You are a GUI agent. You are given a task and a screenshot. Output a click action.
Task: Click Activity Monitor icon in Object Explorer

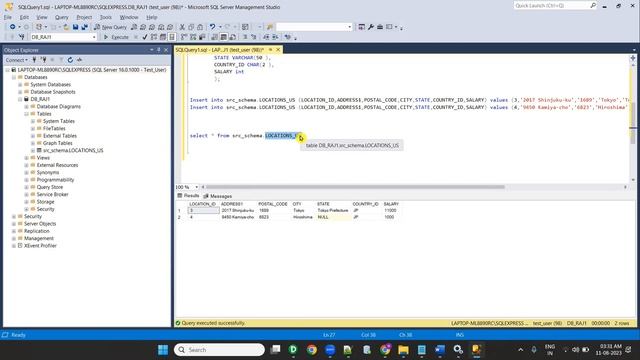click(79, 60)
